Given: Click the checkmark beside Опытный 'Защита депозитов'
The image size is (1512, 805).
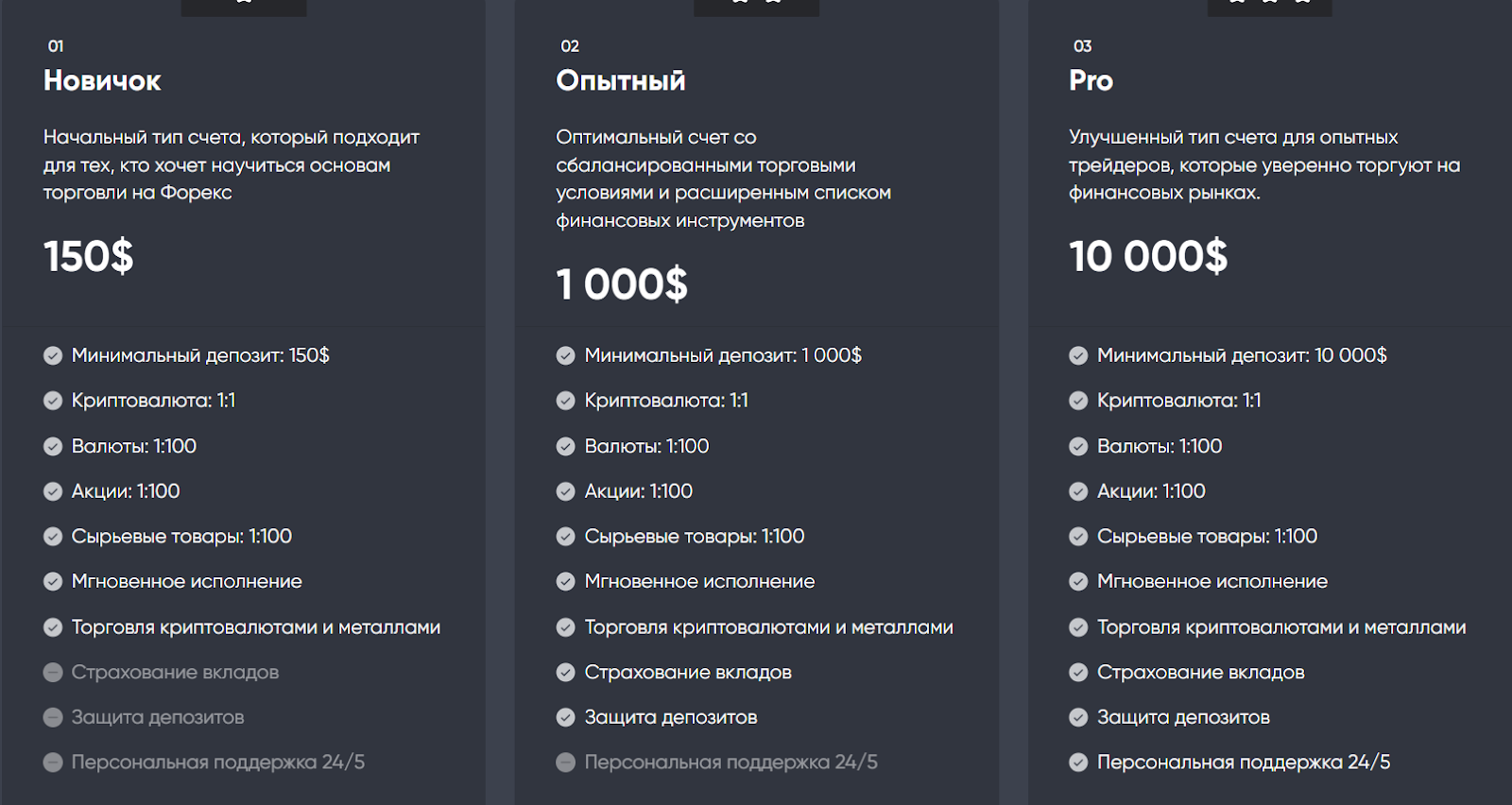Looking at the screenshot, I should [565, 718].
